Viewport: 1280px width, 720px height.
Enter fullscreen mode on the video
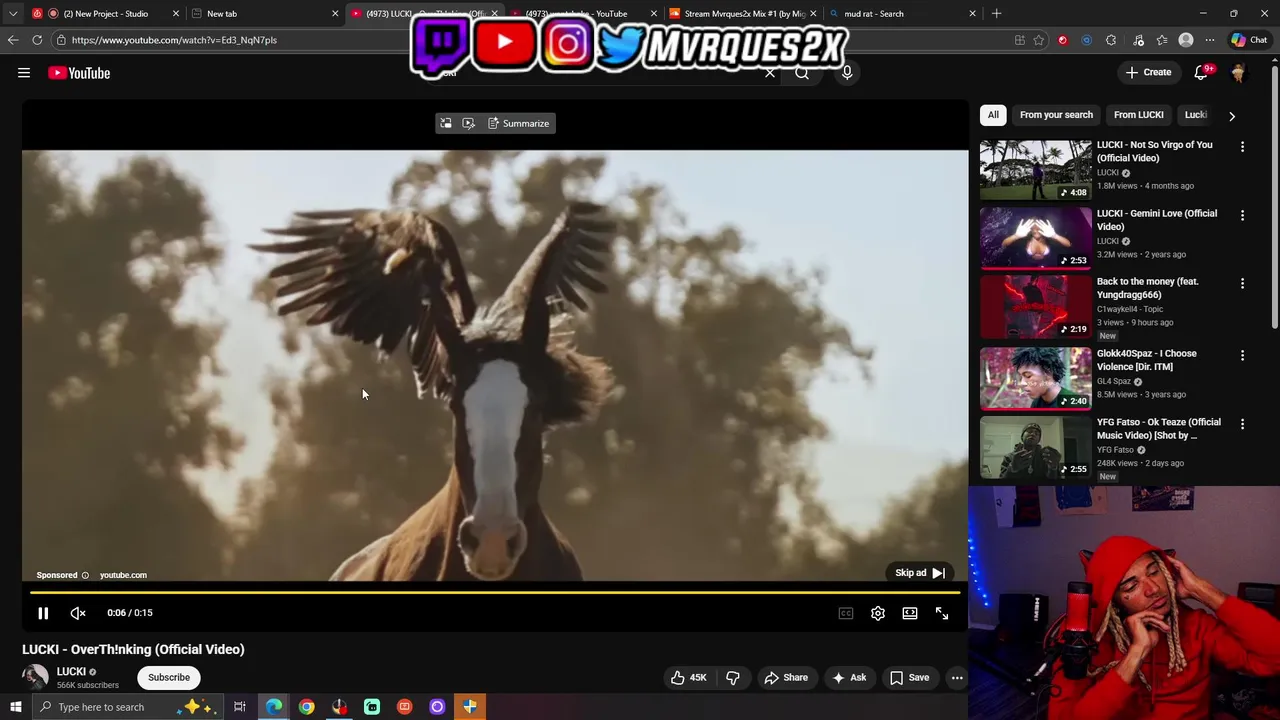tap(942, 613)
